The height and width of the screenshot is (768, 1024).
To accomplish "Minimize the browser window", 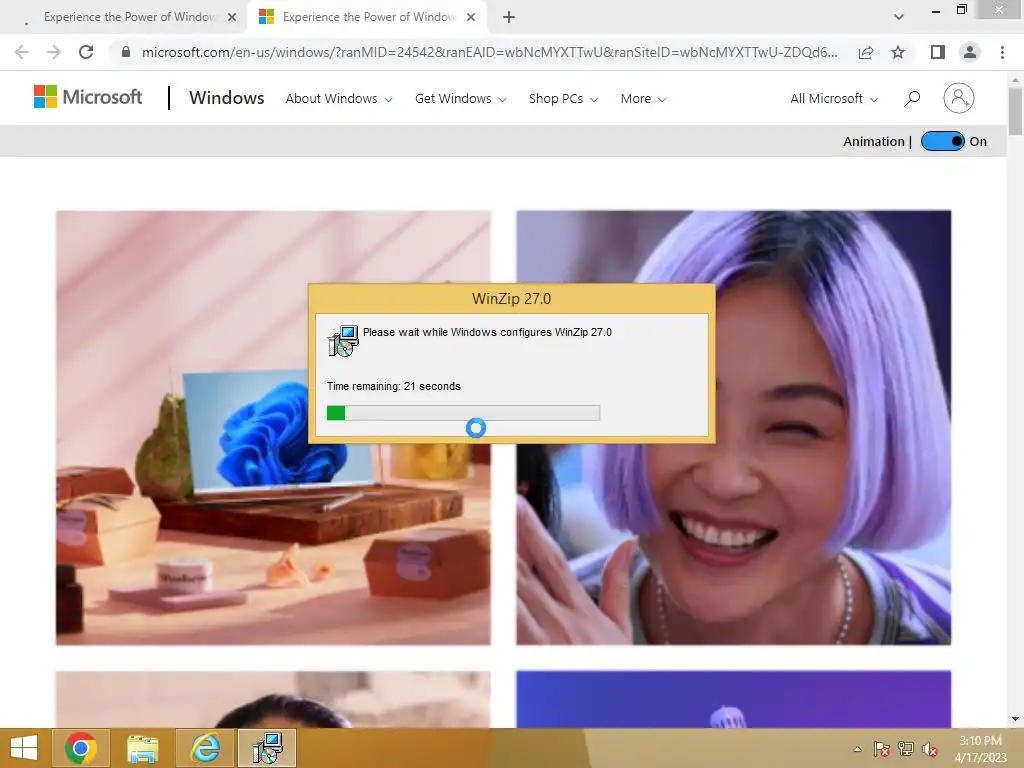I will click(x=936, y=11).
